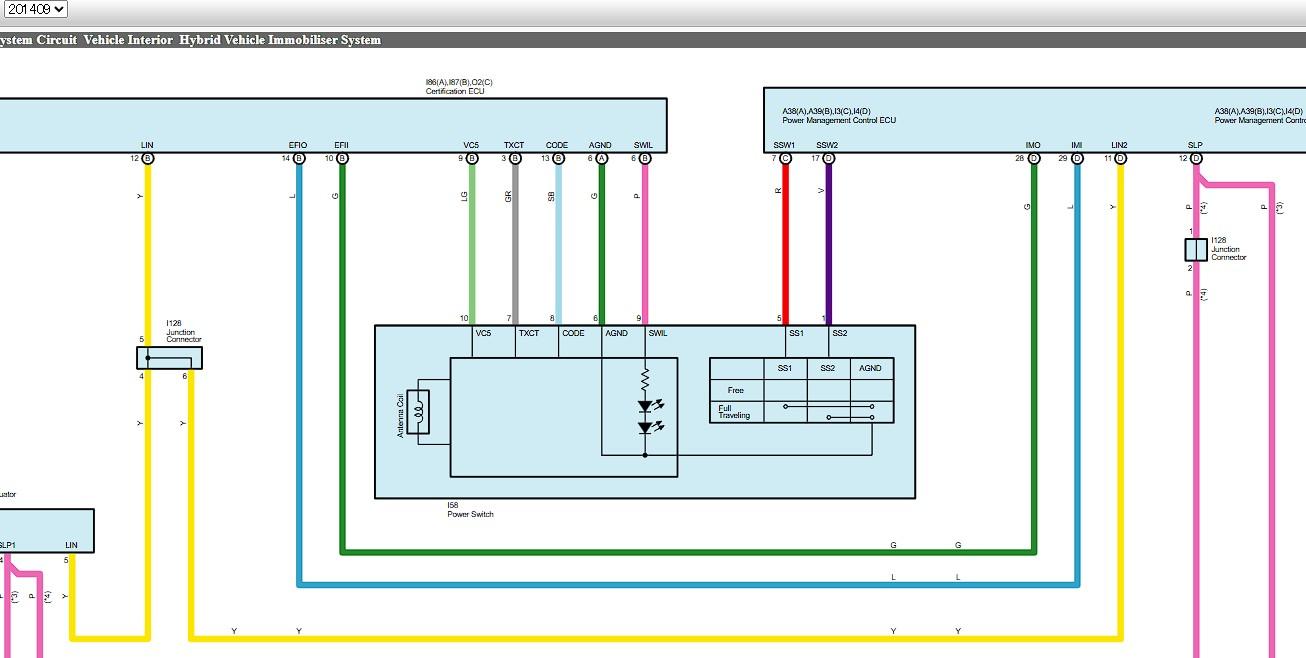Select the gray TXCT wire
Viewport: 1306px width, 658px height.
[x=515, y=240]
